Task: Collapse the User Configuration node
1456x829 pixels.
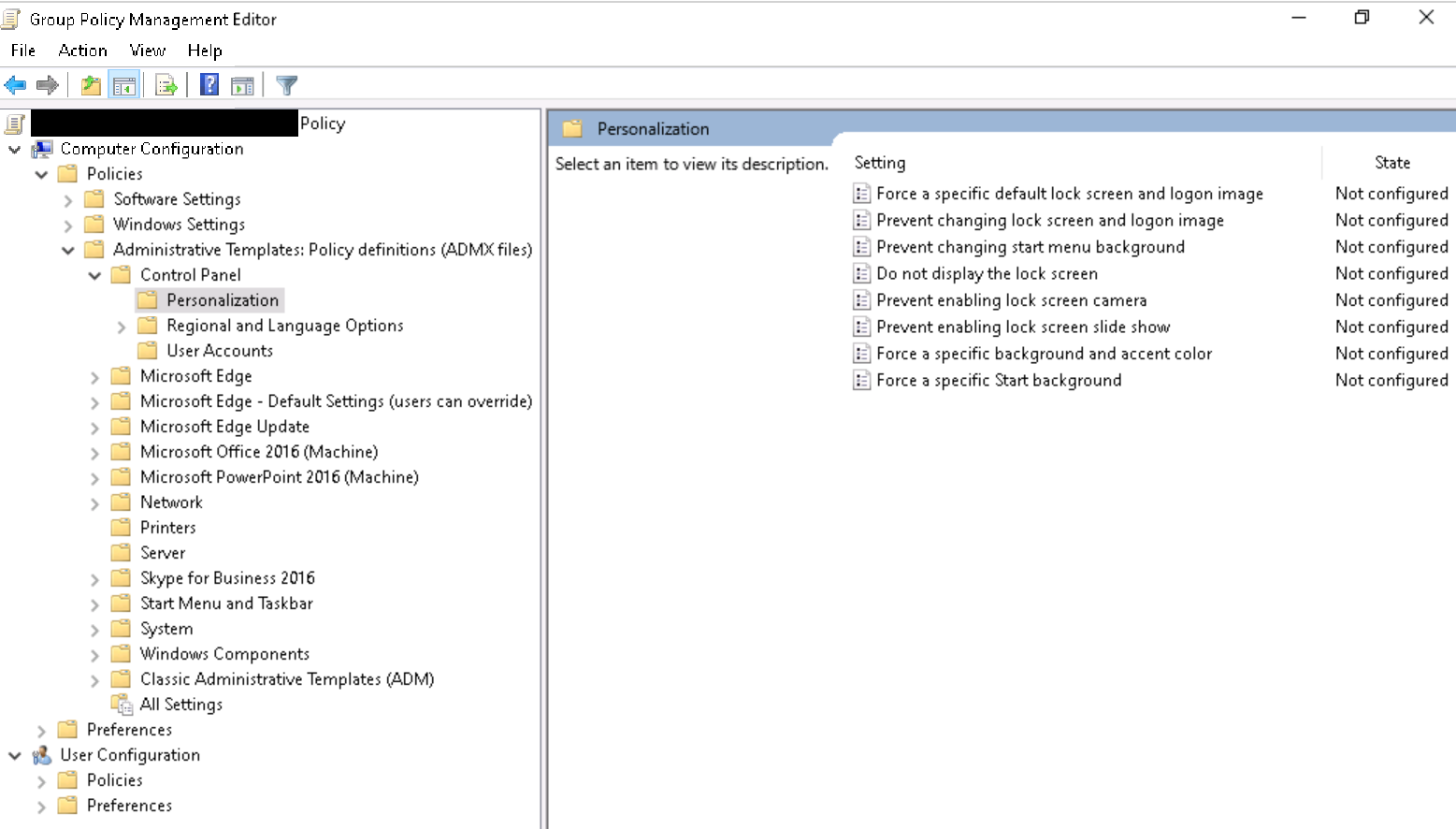Action: (14, 755)
